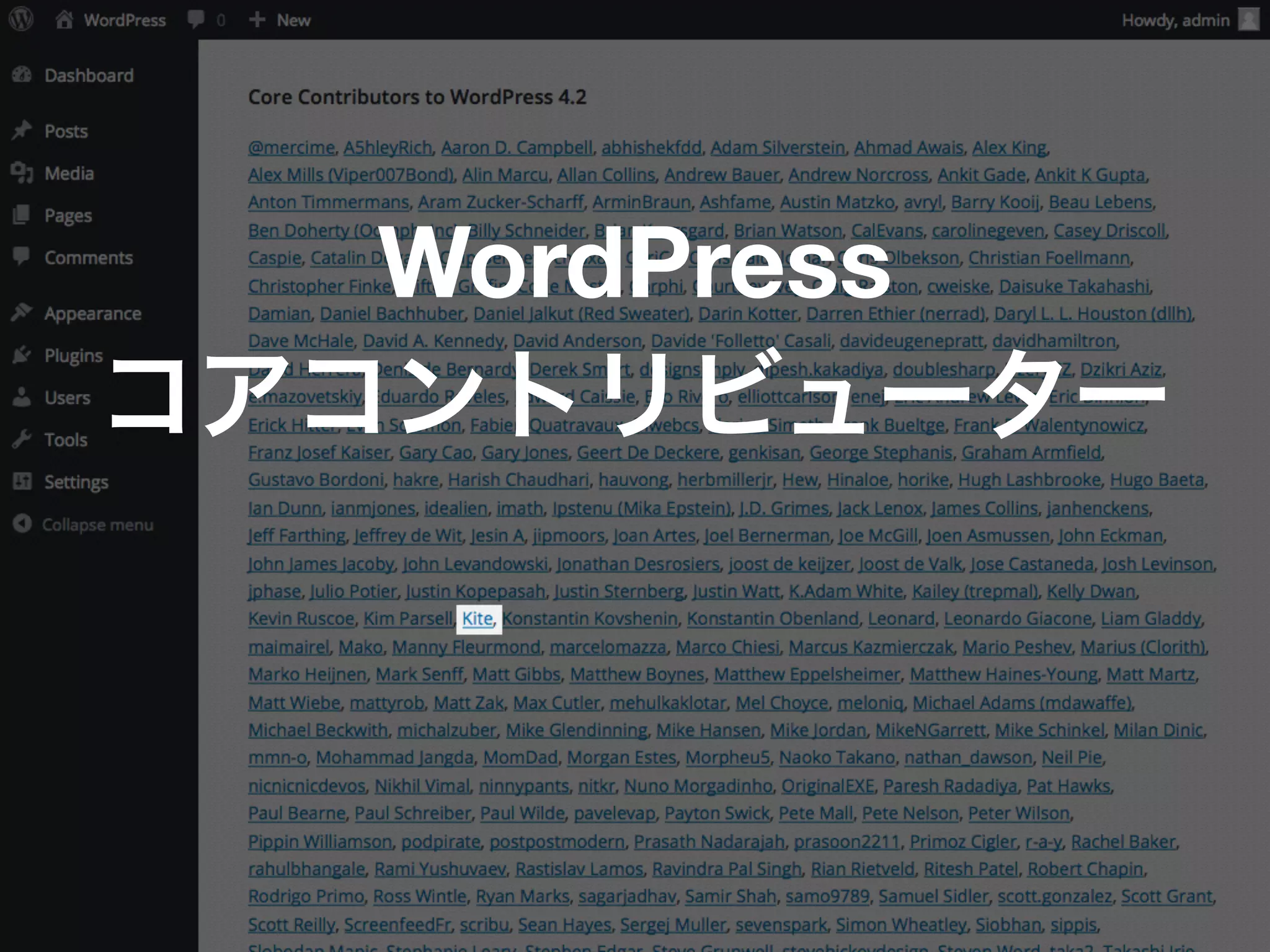
Task: Click the Posts pushpin icon
Action: 22,131
